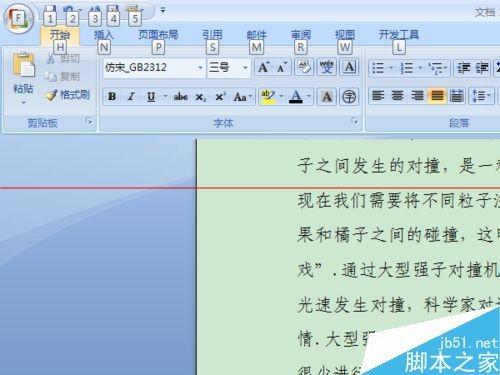
Task: Apply character border icon
Action: (x=349, y=67)
